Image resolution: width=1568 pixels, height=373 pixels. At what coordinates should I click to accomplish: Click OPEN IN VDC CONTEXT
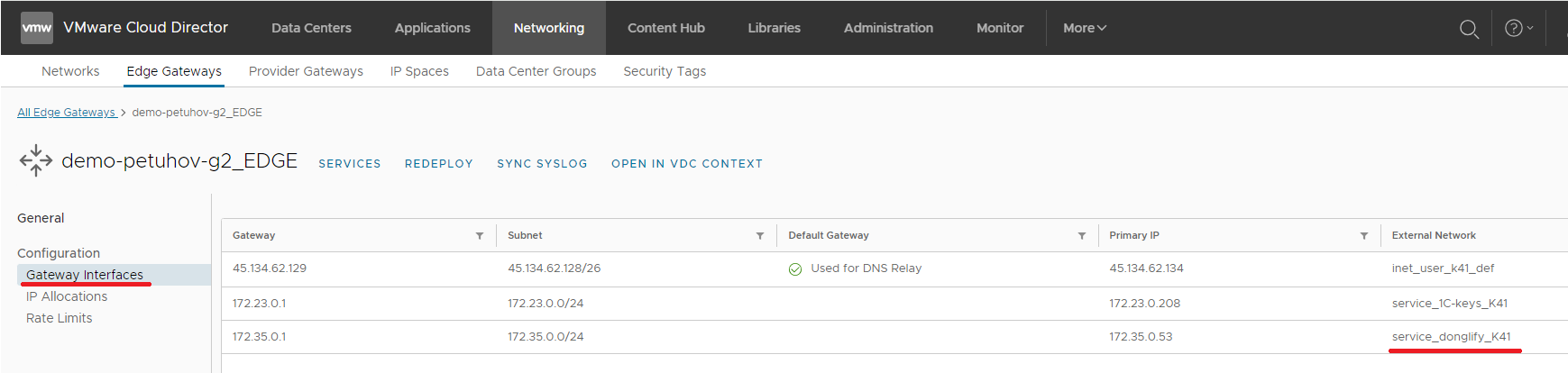pyautogui.click(x=686, y=164)
